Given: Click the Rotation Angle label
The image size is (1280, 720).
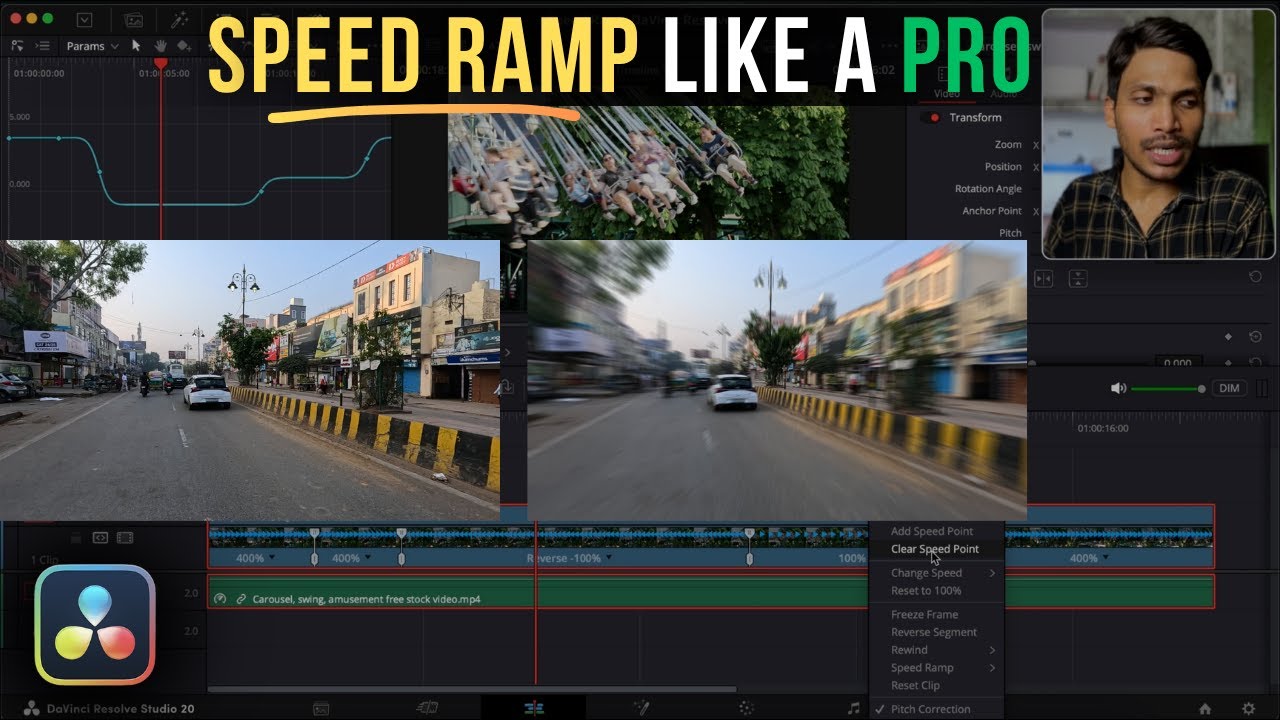Looking at the screenshot, I should point(988,189).
